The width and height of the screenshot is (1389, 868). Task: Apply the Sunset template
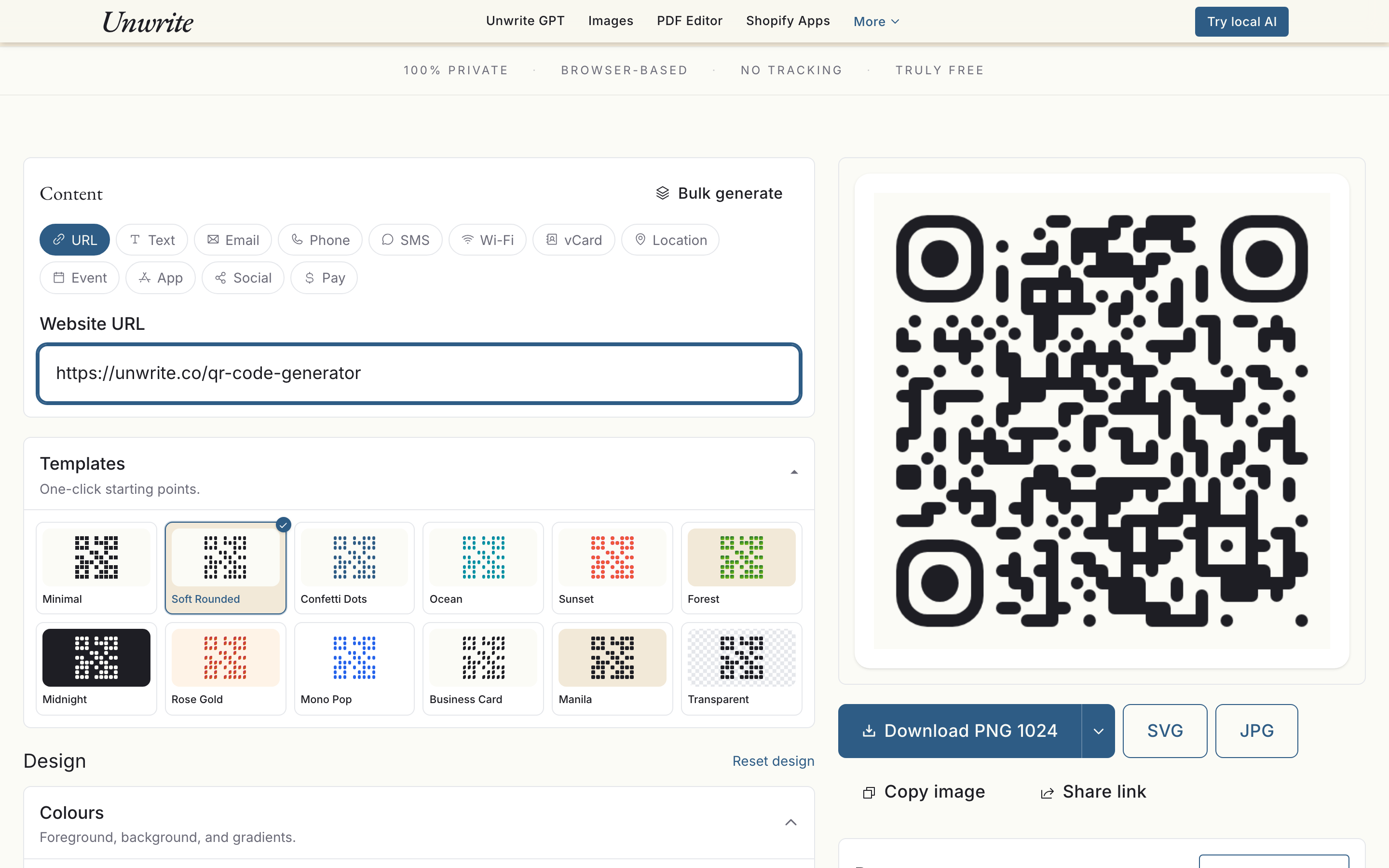click(613, 568)
